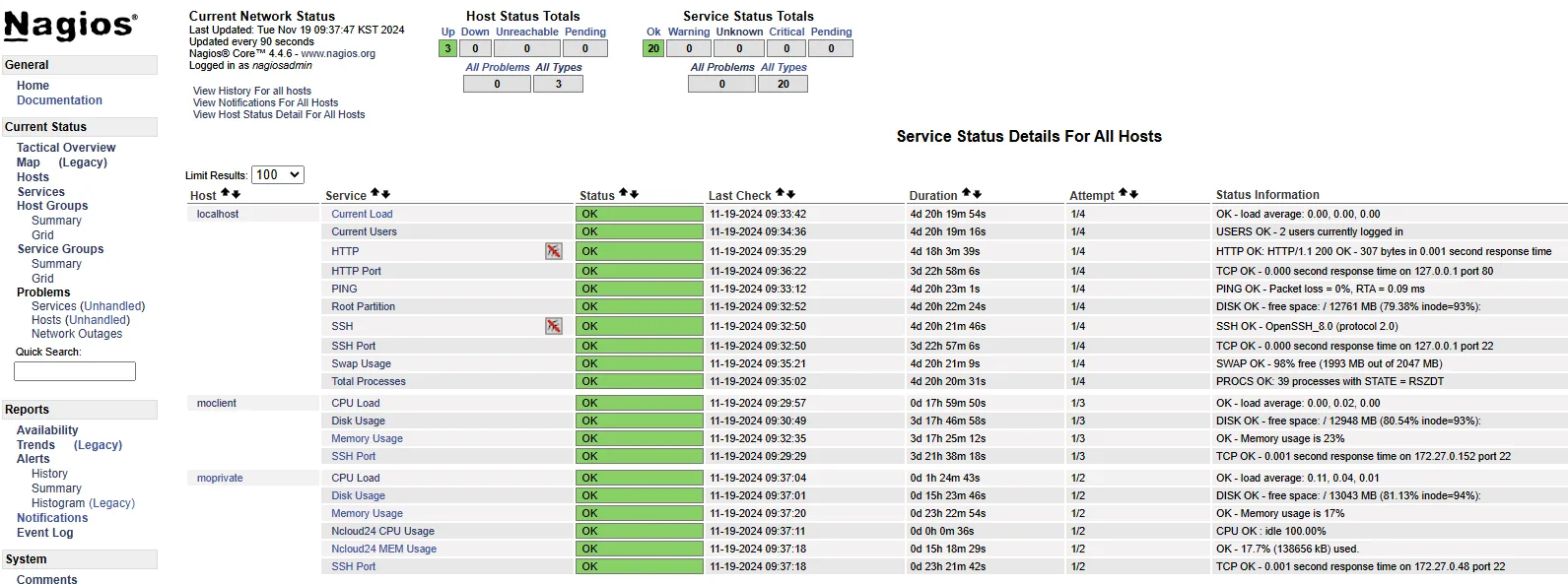
Task: Click the Unreachable header in Host Status Totals
Action: [527, 32]
